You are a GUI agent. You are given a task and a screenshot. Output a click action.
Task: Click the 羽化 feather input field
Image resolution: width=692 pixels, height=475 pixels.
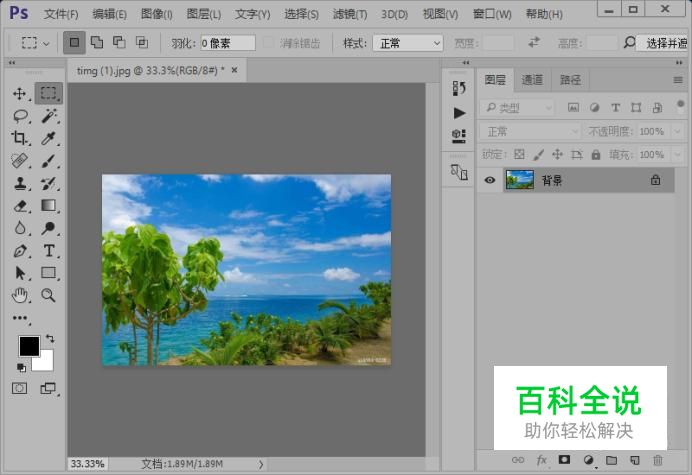pos(227,43)
